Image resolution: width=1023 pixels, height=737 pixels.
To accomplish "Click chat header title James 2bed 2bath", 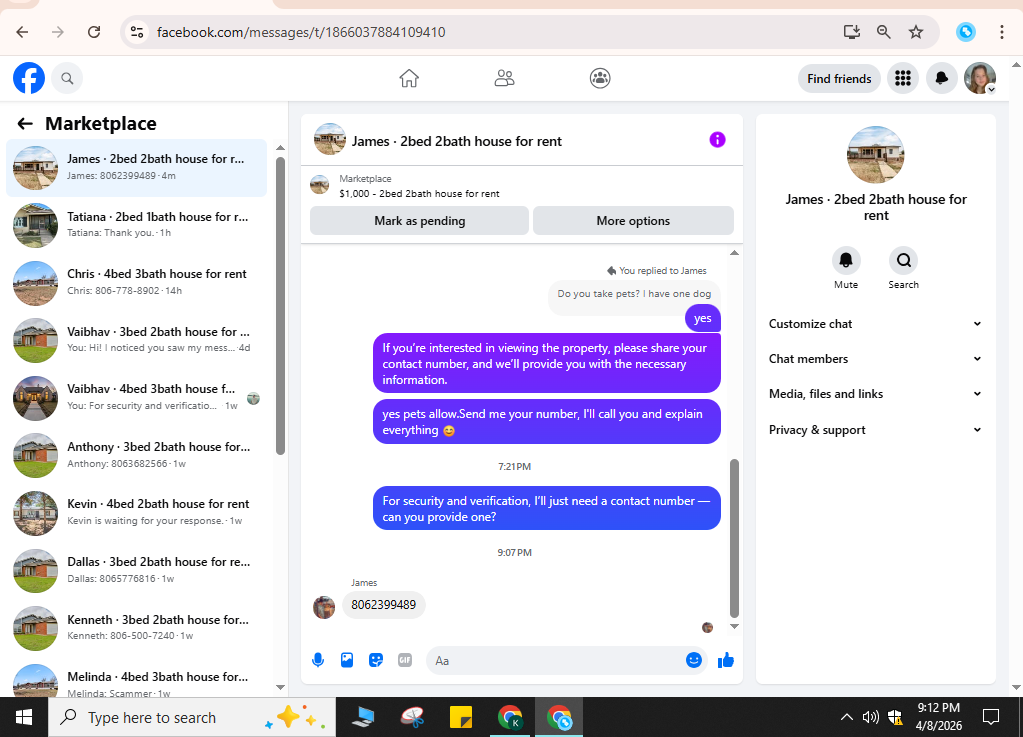I will [x=457, y=142].
